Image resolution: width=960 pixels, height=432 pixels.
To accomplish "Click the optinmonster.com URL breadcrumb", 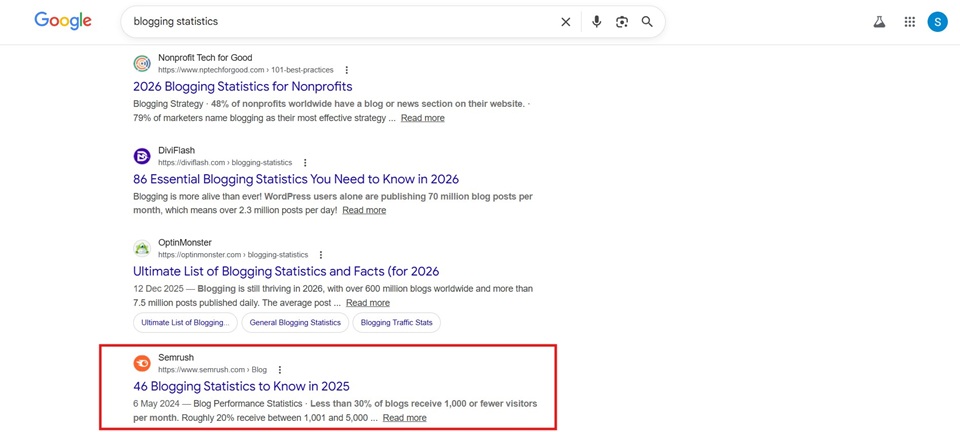I will click(x=233, y=255).
